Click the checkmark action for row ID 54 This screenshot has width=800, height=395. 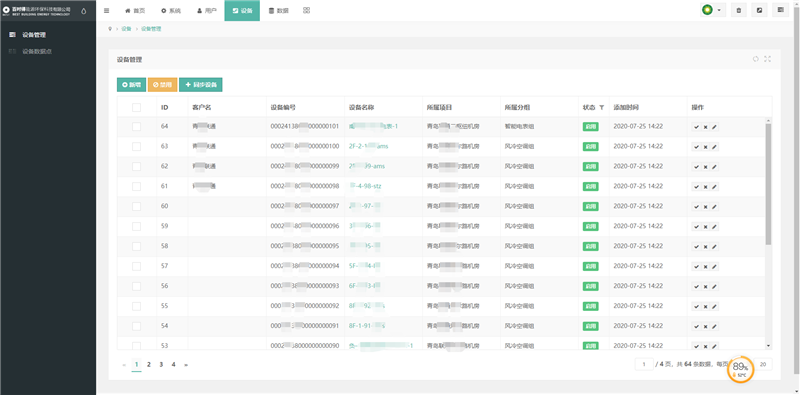coord(696,327)
